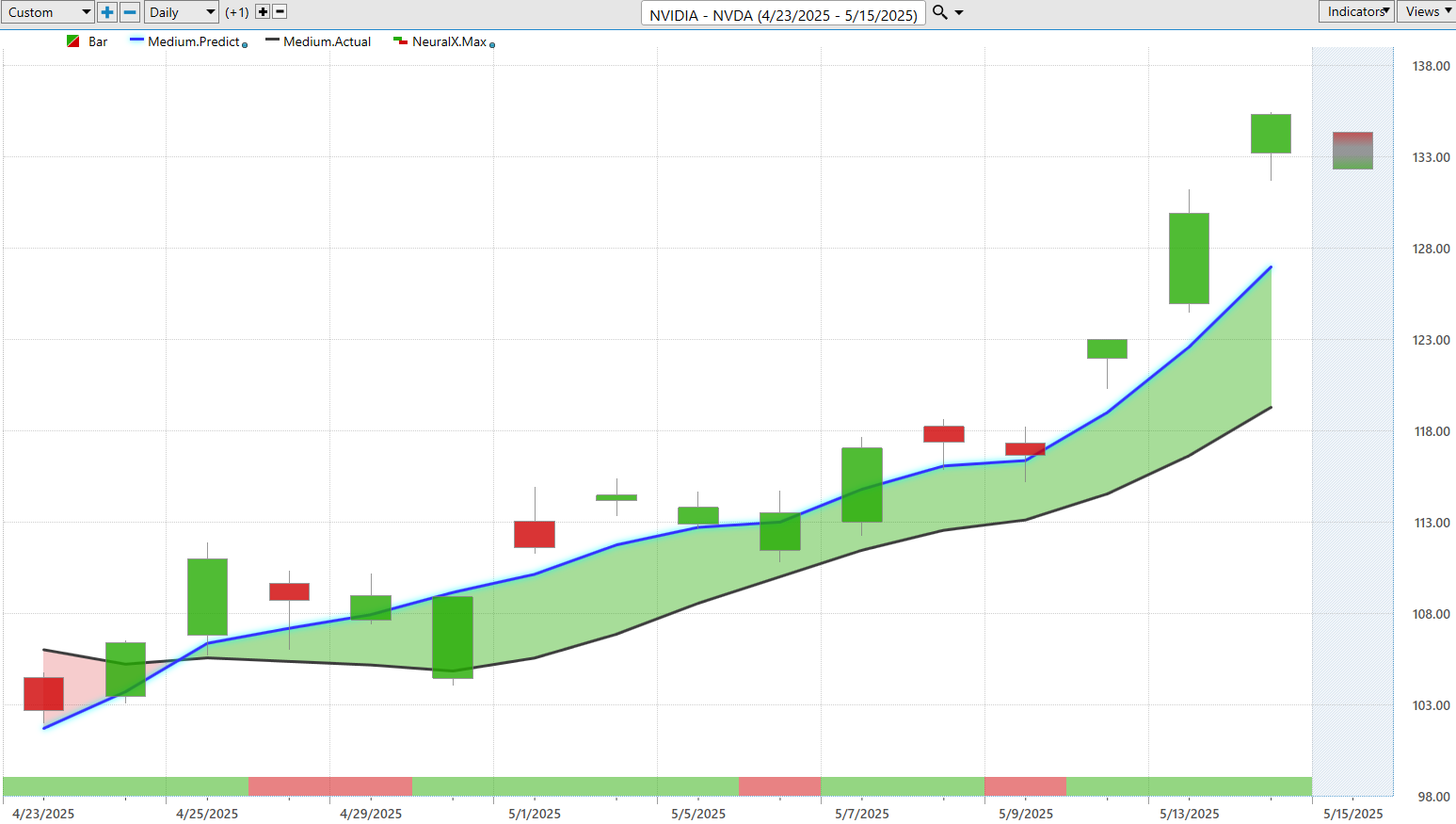
Task: Click the red candle above 5/1/2025
Action: click(x=535, y=534)
